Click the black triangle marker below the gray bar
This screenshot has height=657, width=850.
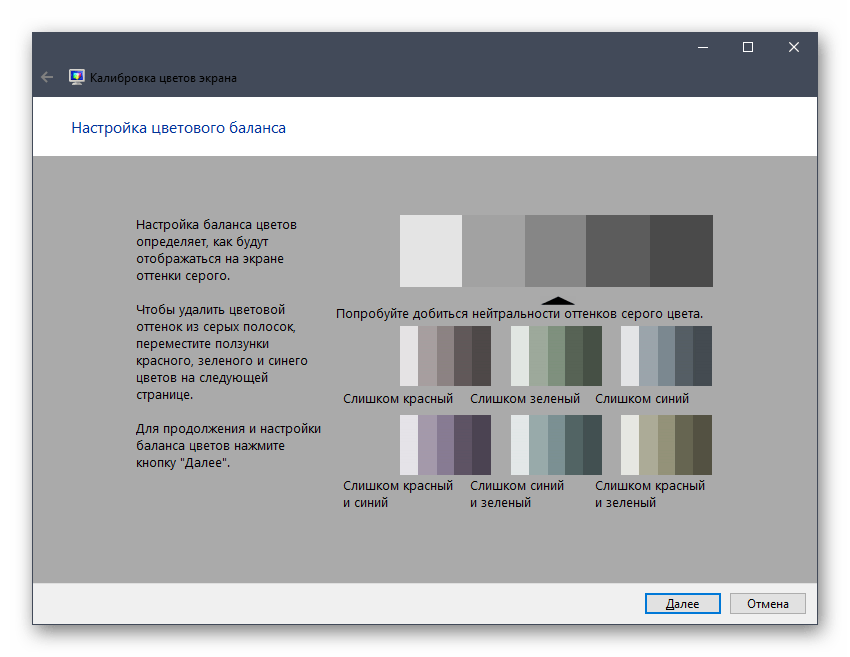pos(557,299)
